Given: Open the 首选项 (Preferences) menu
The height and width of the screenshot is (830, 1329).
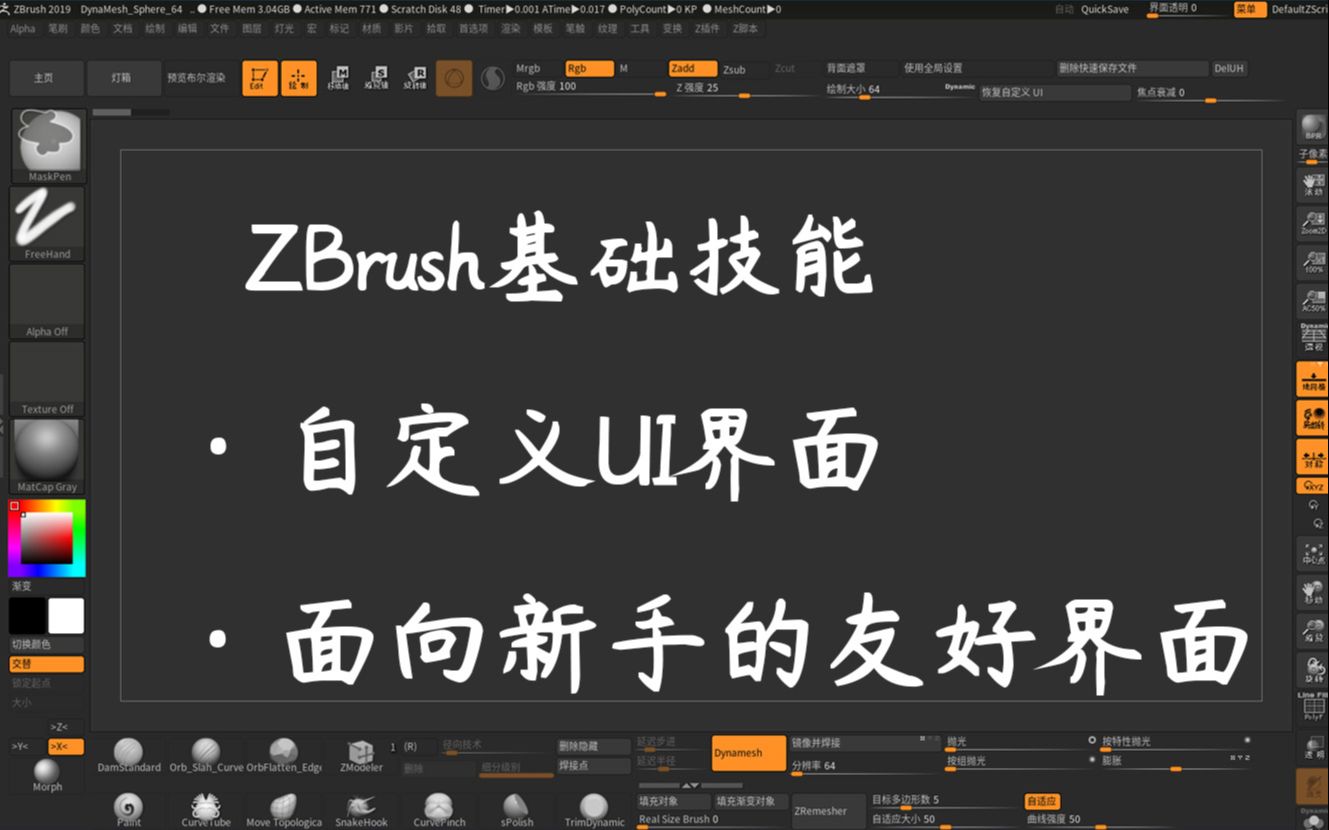Looking at the screenshot, I should pos(473,29).
